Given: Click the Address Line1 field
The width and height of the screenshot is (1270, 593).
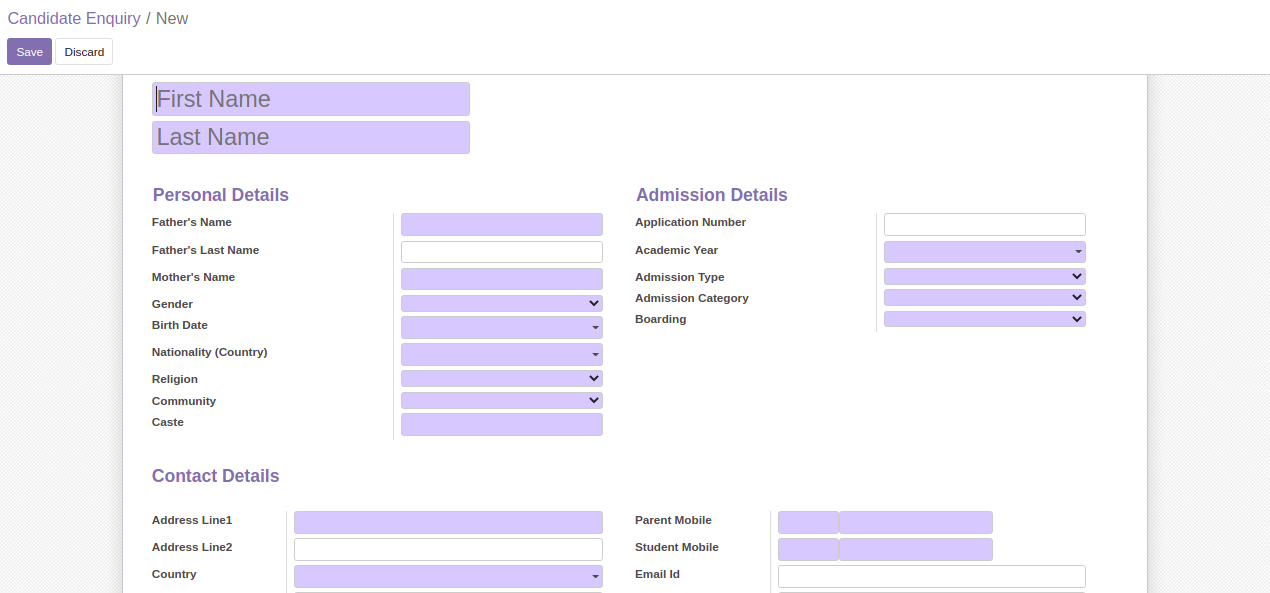Looking at the screenshot, I should click(448, 523).
